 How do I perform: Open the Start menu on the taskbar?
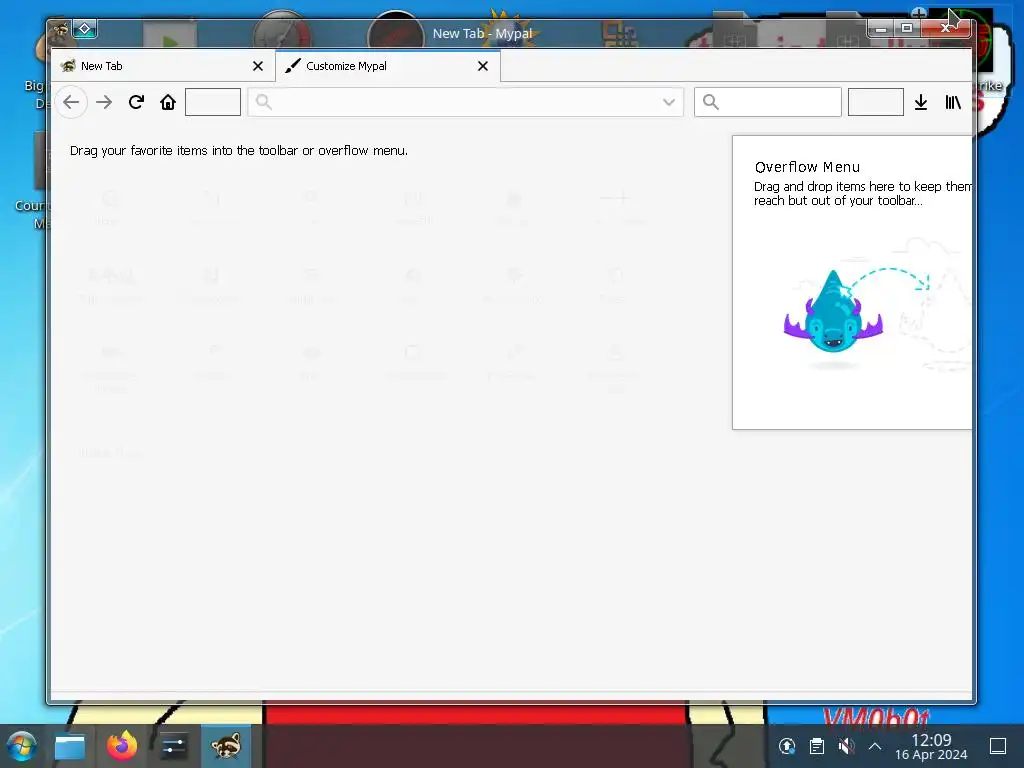click(21, 746)
